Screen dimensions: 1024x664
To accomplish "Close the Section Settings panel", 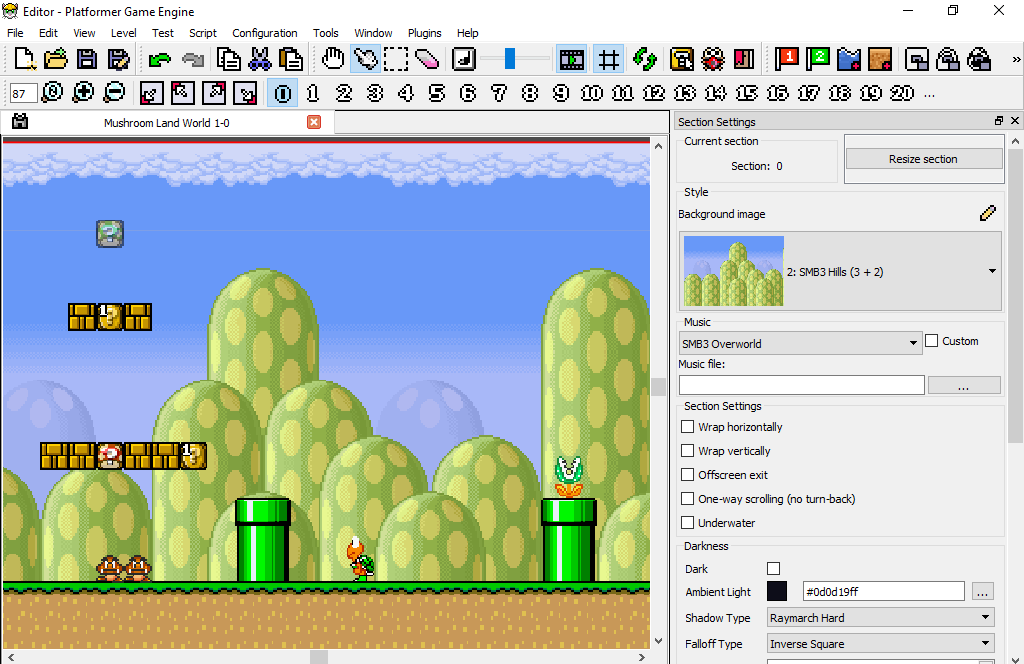I will pyautogui.click(x=1015, y=121).
